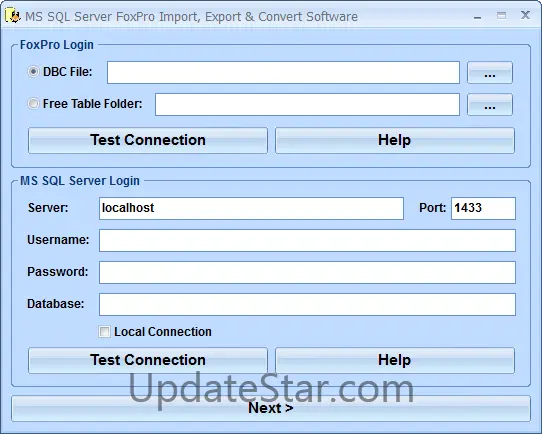Click the Server field containing localhost
This screenshot has width=542, height=434.
251,208
